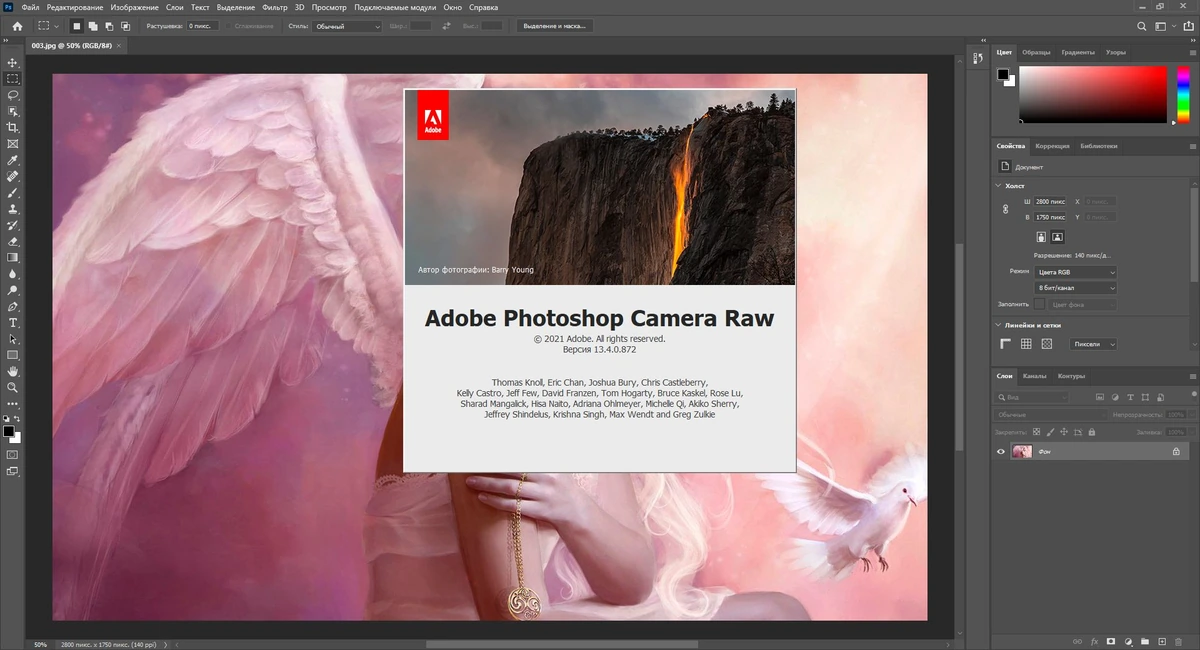The width and height of the screenshot is (1200, 650).
Task: Switch to the Каналы tab
Action: pos(1035,376)
